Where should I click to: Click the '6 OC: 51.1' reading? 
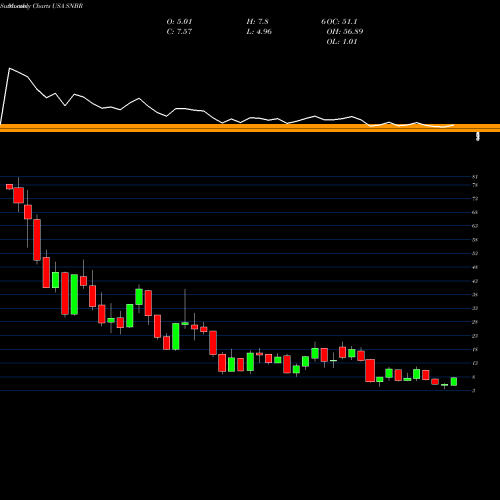[339, 22]
